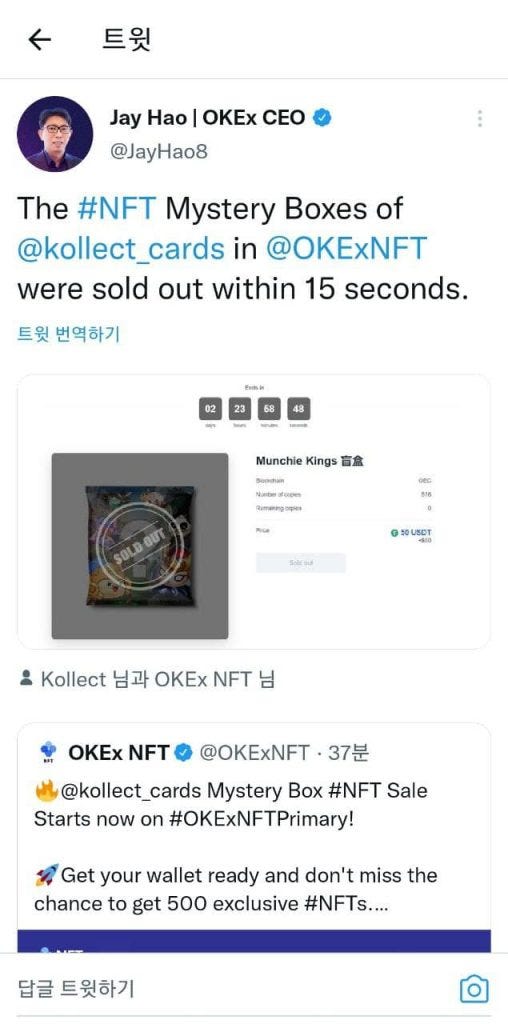This screenshot has height=1024, width=508.
Task: Tap the back arrow icon
Action: click(39, 40)
